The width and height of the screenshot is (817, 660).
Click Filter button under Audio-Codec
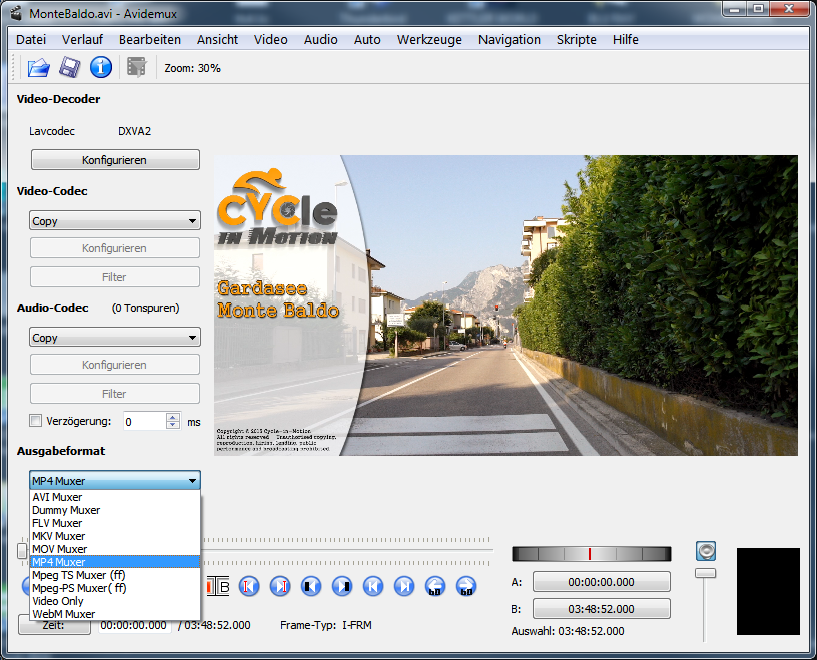point(115,394)
